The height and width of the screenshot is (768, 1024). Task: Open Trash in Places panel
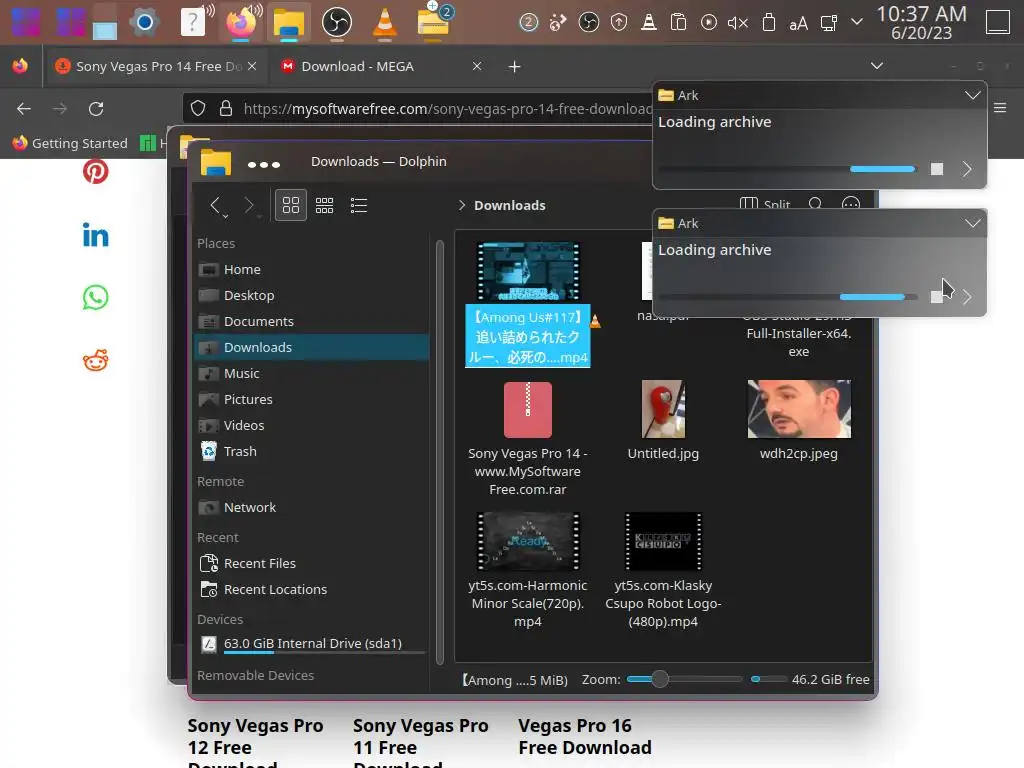click(x=312, y=451)
